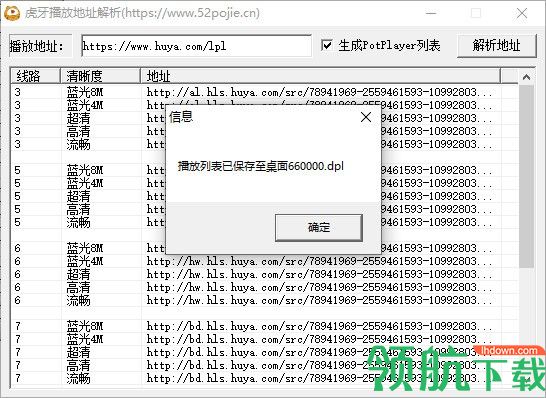Click the hw.hls.huya.com address of line 6 蓝光4M
546x398 pixels.
pos(319,261)
